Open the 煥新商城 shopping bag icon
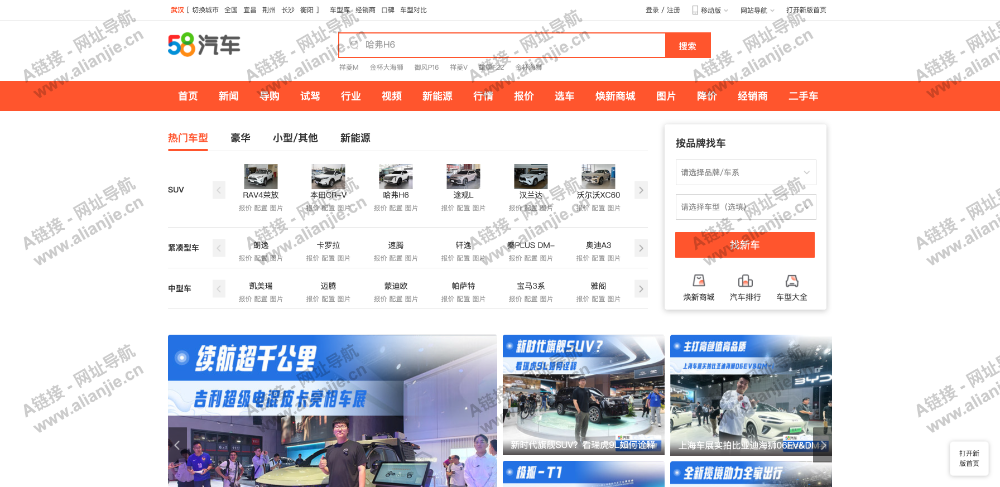Viewport: 1000px width, 487px height. click(699, 280)
